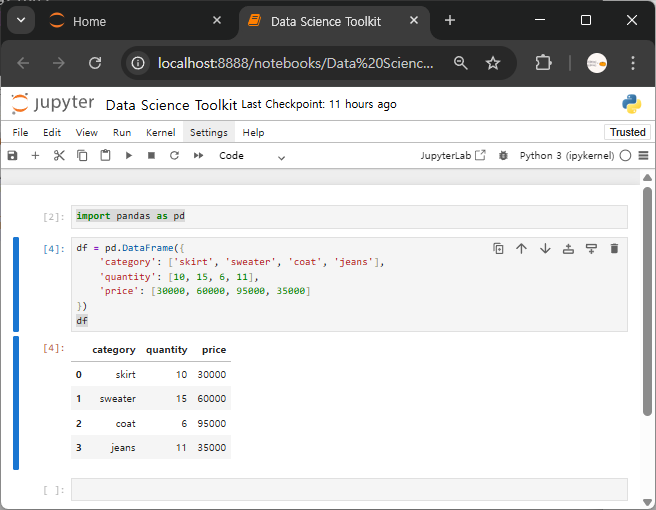The width and height of the screenshot is (656, 510).
Task: Open the File menu
Action: tap(20, 133)
